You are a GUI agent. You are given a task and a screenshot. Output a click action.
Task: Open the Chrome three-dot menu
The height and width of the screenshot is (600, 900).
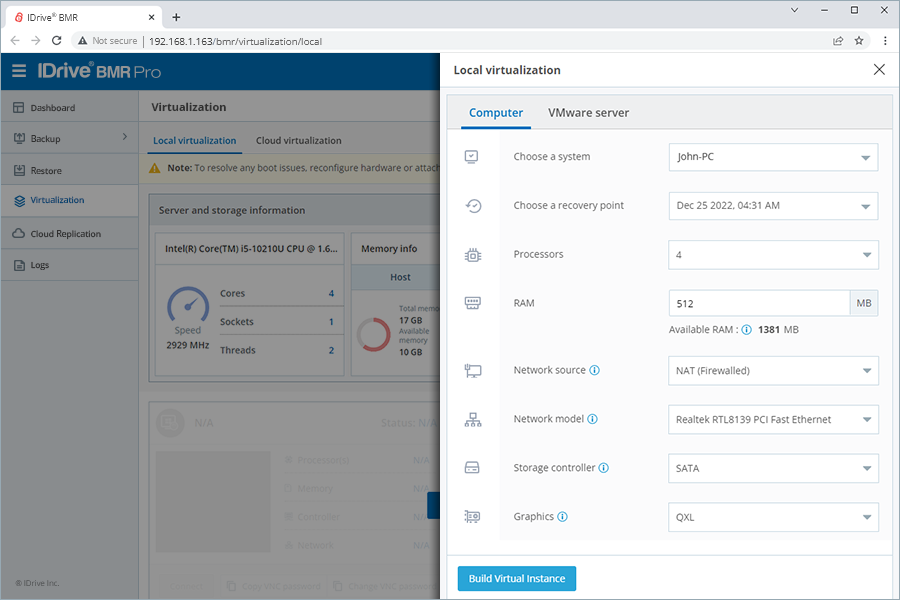coord(885,41)
